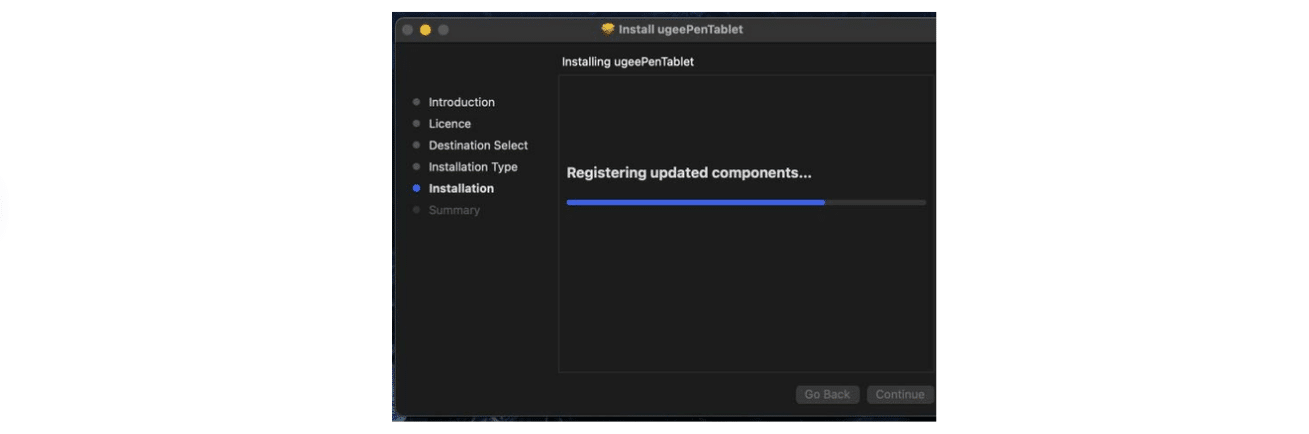Click the package icon in the title bar

point(607,29)
